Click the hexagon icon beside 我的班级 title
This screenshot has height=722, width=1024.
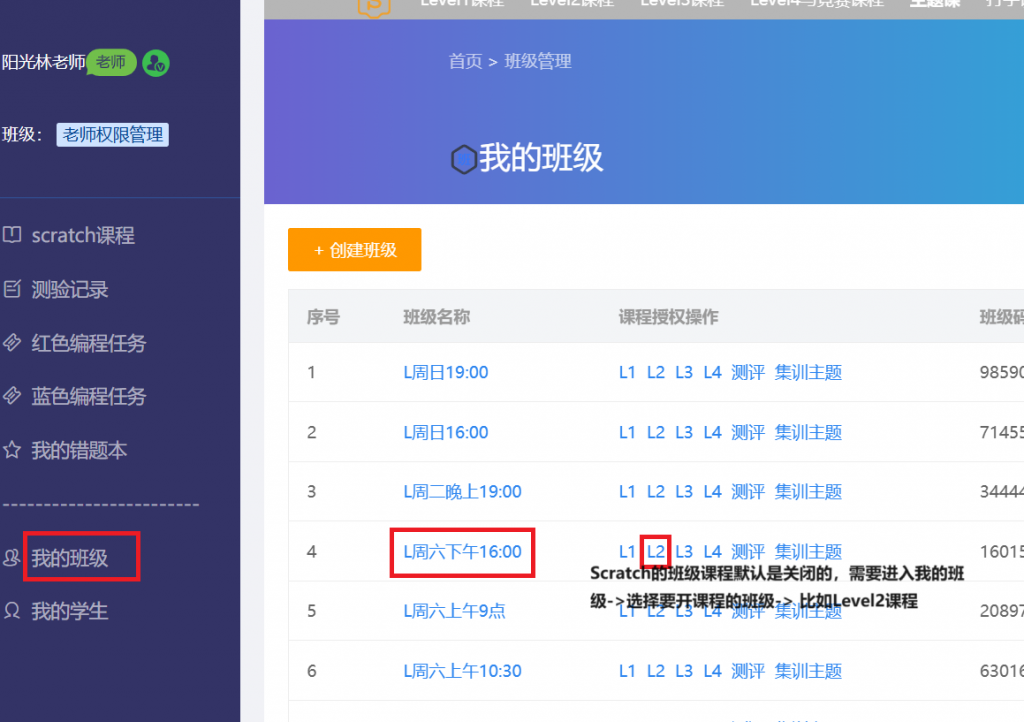click(x=464, y=159)
